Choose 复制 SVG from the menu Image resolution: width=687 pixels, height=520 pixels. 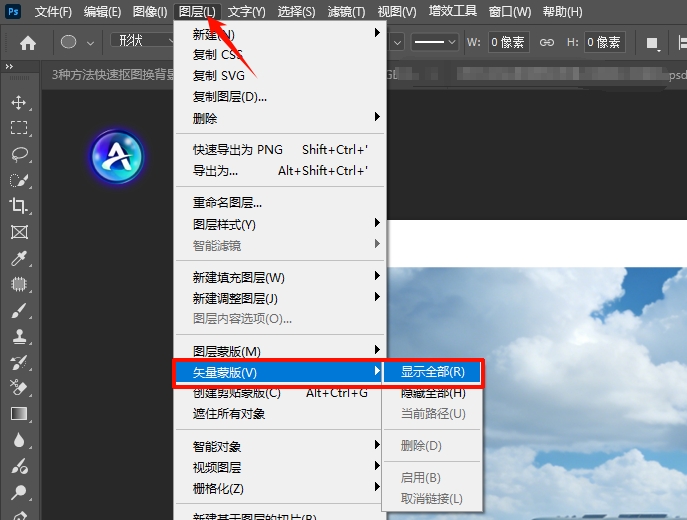280,76
